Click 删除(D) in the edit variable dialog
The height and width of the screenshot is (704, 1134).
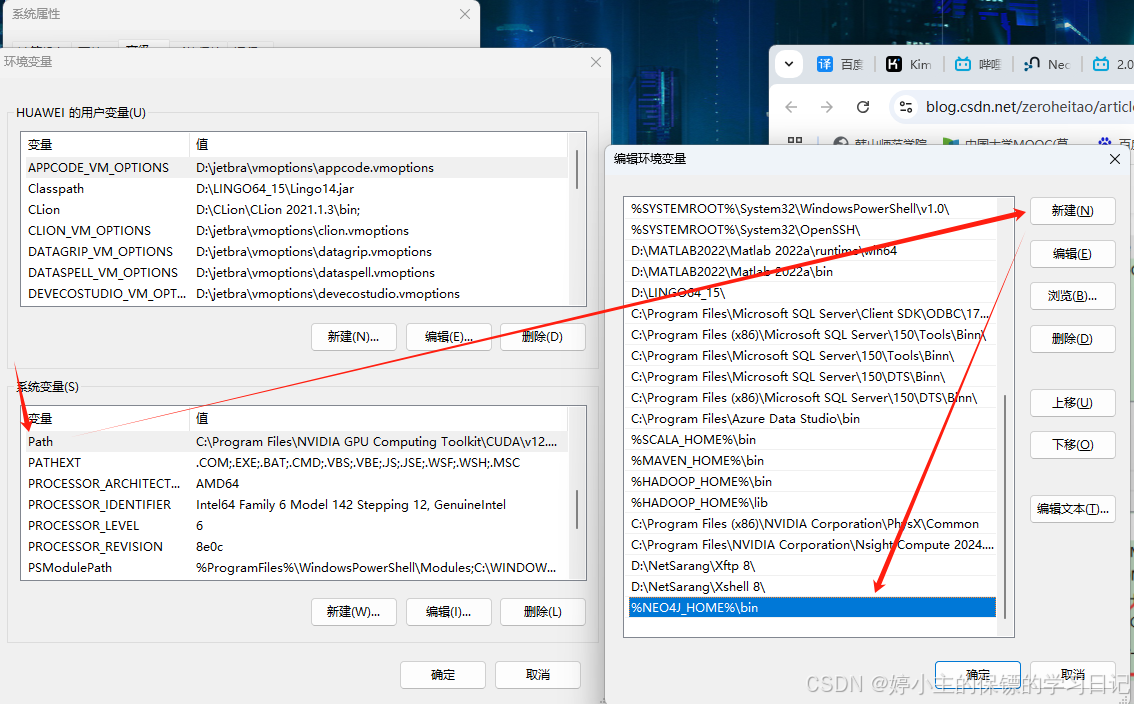tap(1072, 339)
